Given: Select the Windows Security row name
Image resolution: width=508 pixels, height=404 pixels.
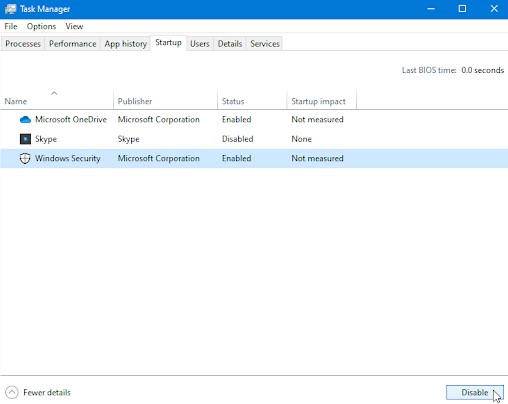Looking at the screenshot, I should tap(68, 158).
